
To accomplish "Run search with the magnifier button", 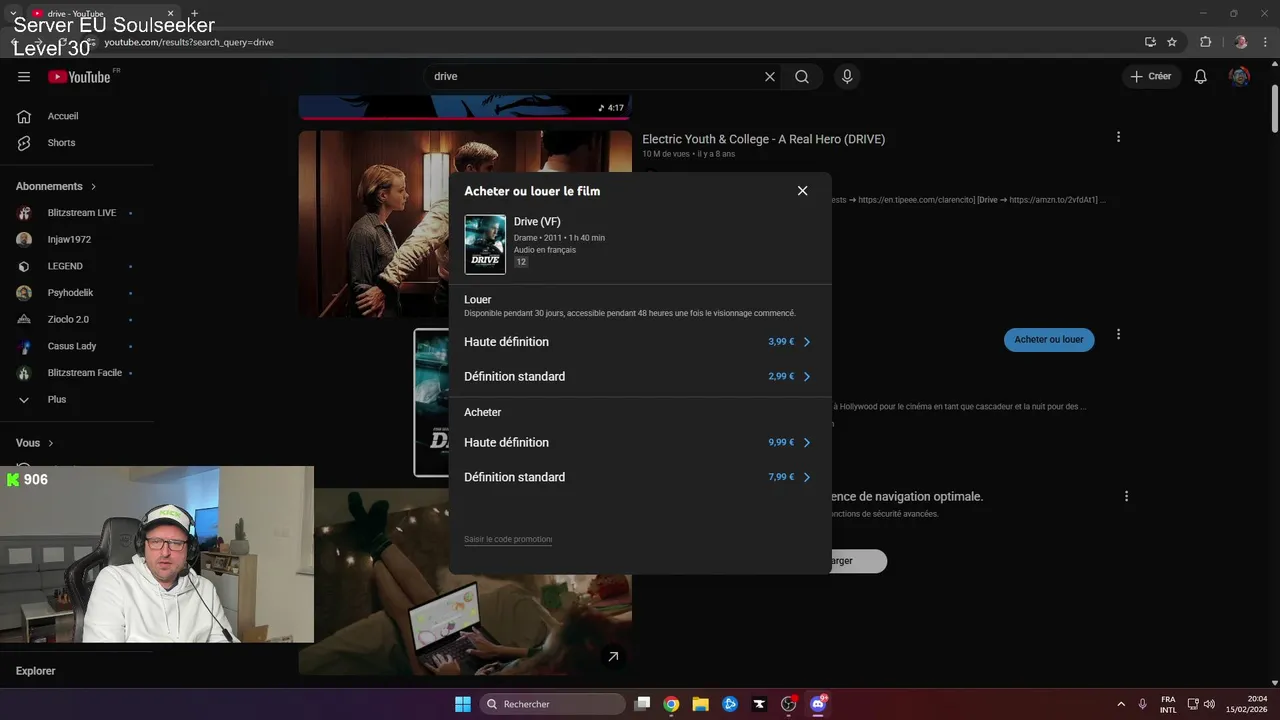I will pyautogui.click(x=802, y=77).
